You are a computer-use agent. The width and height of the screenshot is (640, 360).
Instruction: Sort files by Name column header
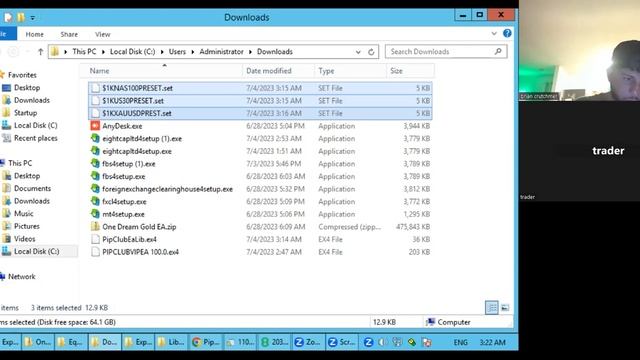tap(165, 71)
